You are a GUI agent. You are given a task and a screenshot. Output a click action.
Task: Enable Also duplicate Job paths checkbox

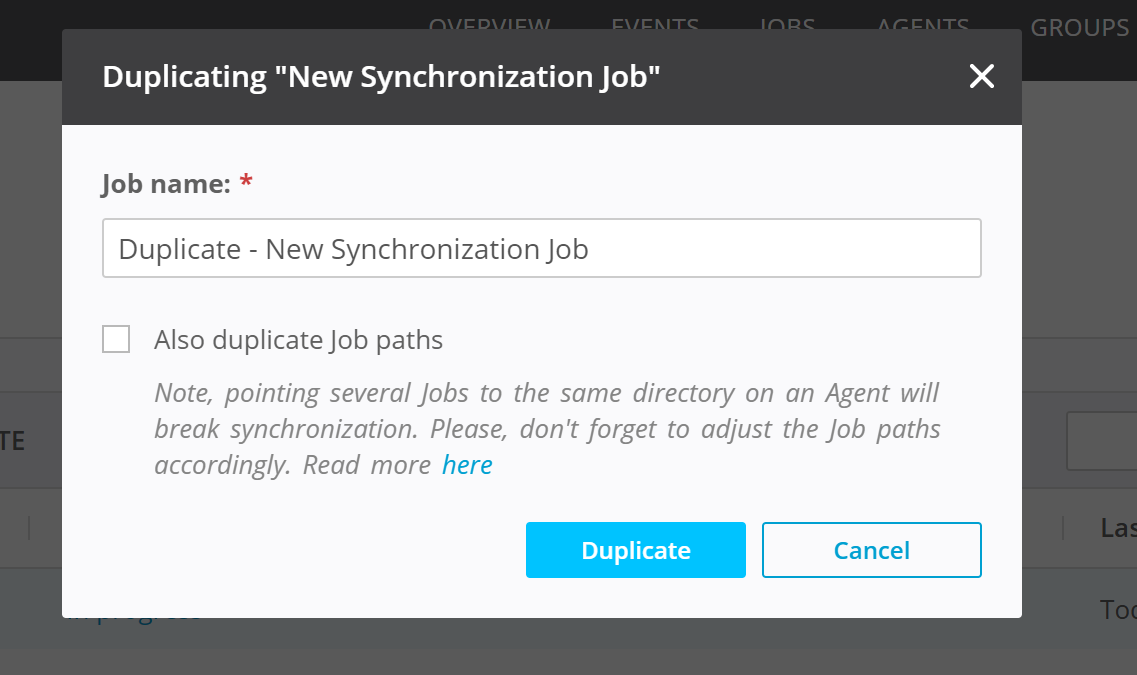116,340
